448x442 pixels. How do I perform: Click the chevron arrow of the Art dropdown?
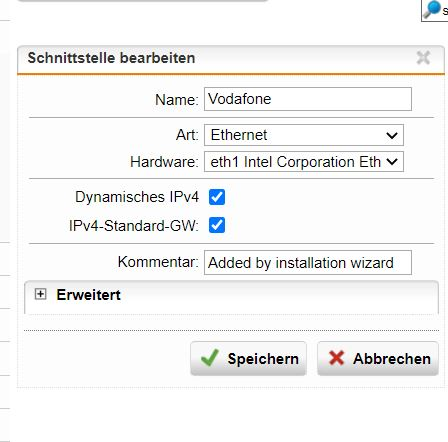[x=392, y=135]
